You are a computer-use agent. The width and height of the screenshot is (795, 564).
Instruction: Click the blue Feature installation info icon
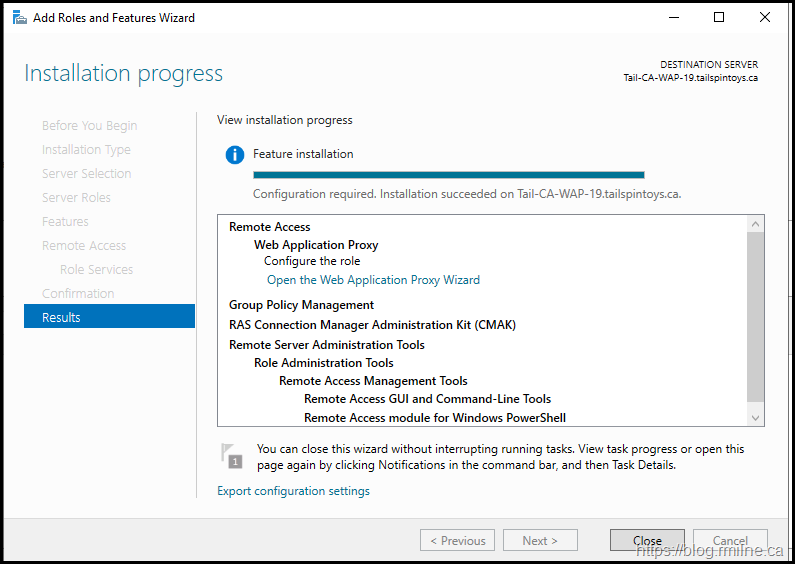tap(235, 155)
